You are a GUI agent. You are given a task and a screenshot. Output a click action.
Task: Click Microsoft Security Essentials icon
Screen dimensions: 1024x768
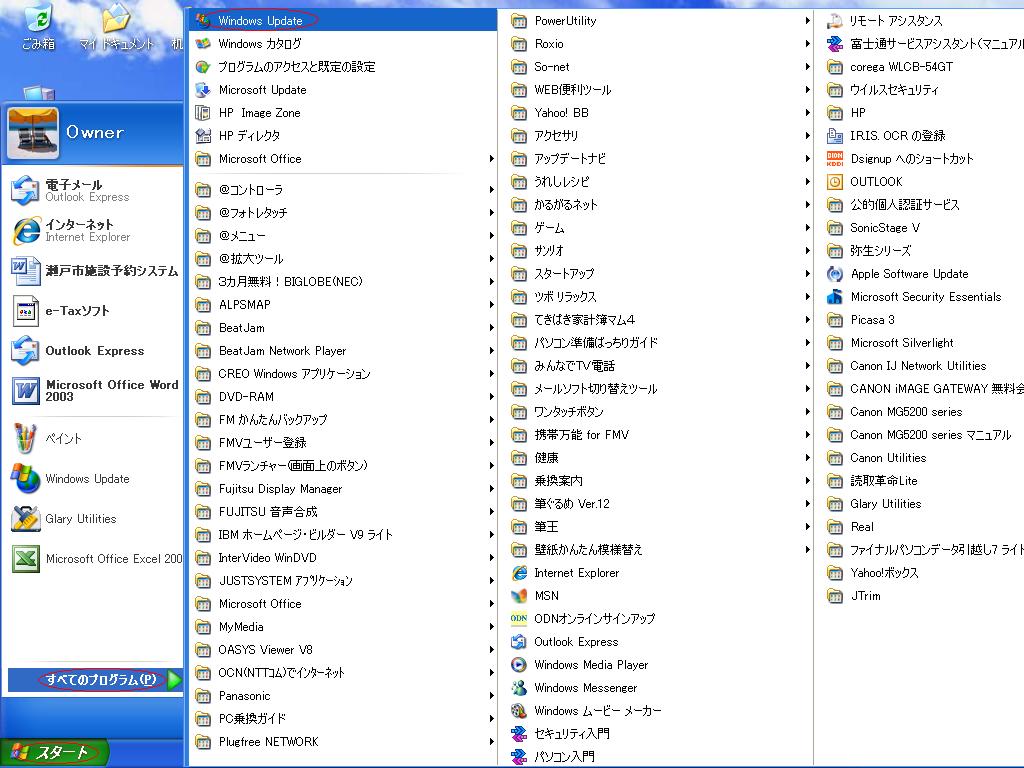point(835,297)
